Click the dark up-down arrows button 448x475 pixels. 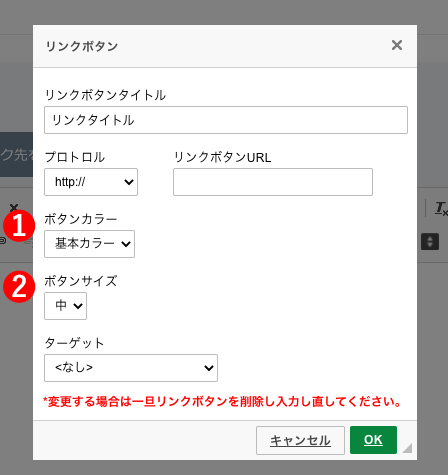click(430, 242)
